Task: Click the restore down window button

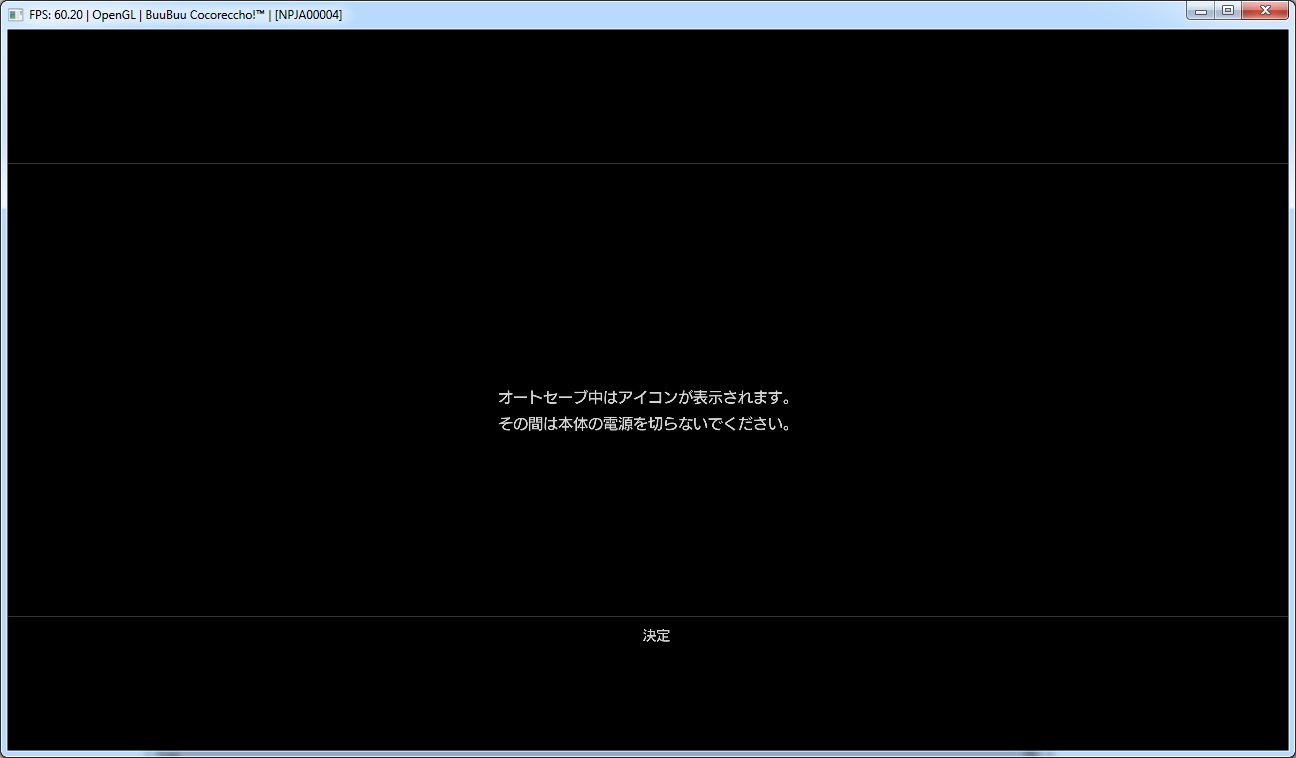Action: coord(1227,10)
